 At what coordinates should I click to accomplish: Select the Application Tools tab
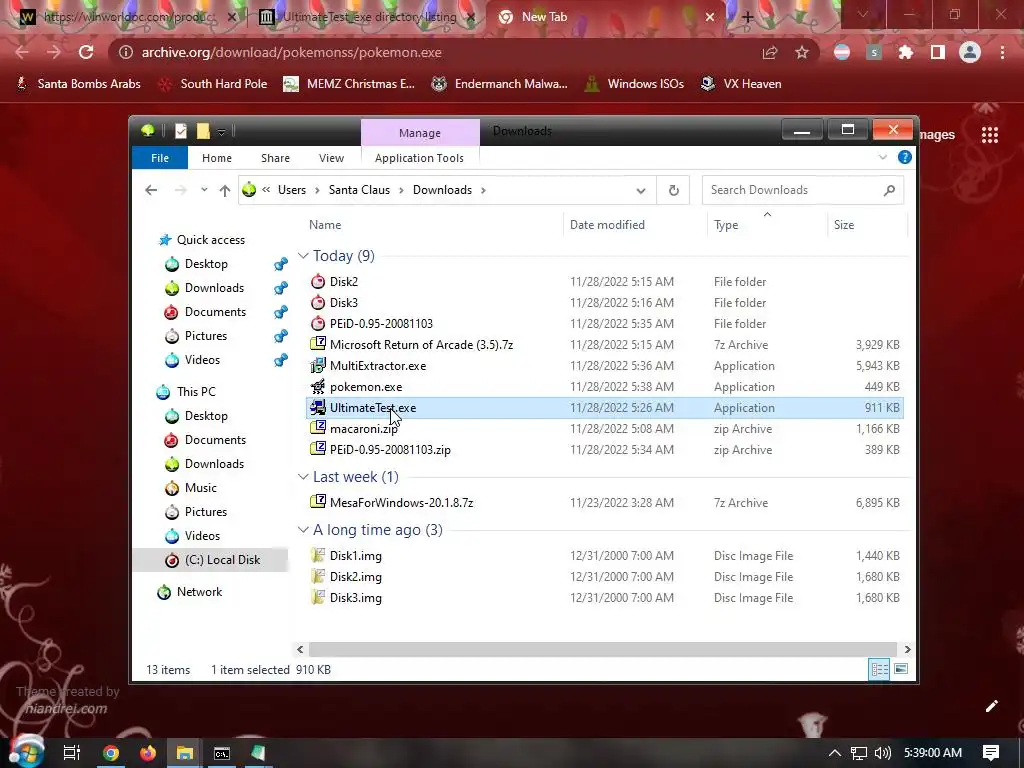tap(419, 158)
